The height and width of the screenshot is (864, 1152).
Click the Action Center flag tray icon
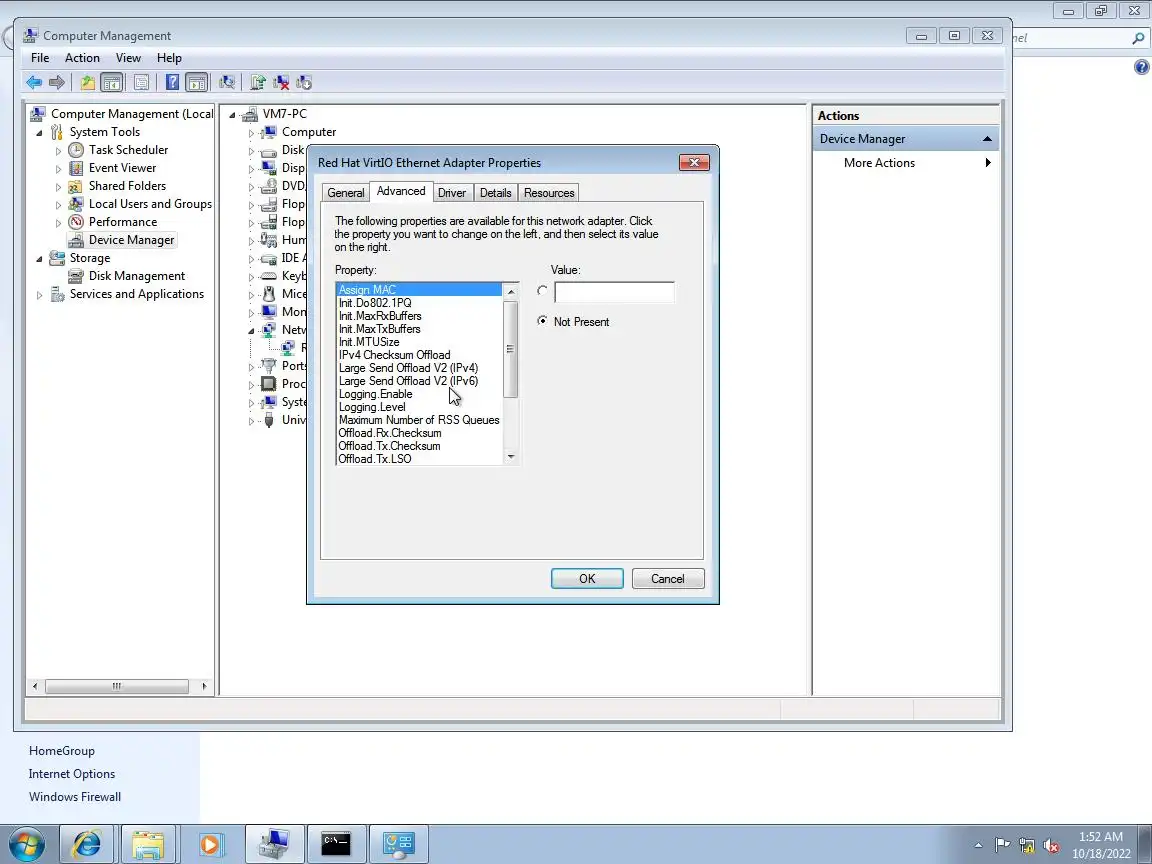(x=1003, y=845)
